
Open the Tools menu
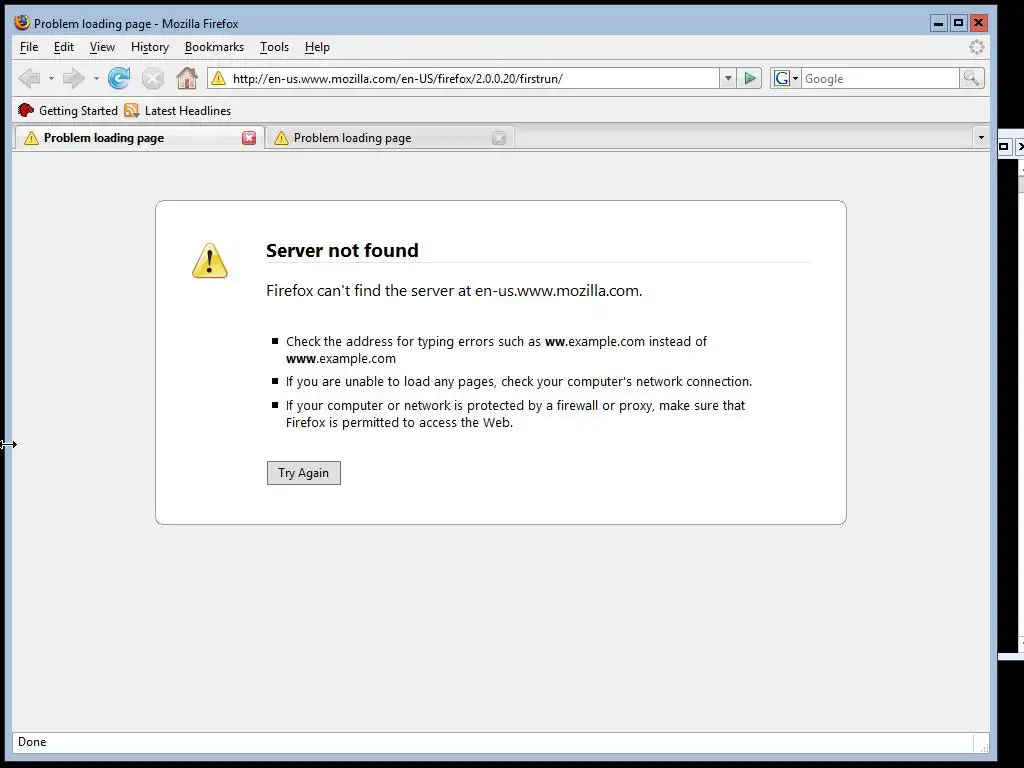pyautogui.click(x=274, y=47)
